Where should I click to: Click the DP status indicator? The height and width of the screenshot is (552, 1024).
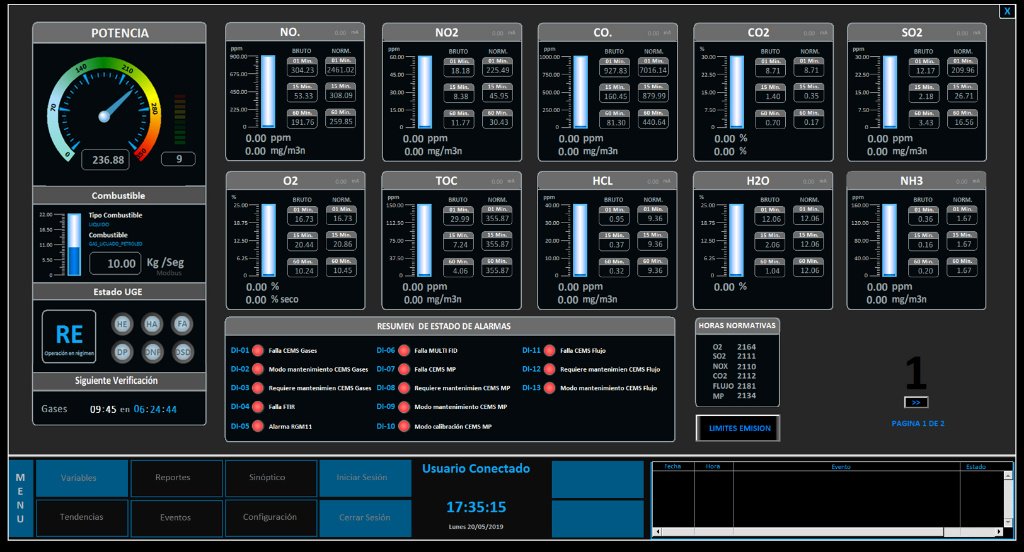tap(122, 351)
